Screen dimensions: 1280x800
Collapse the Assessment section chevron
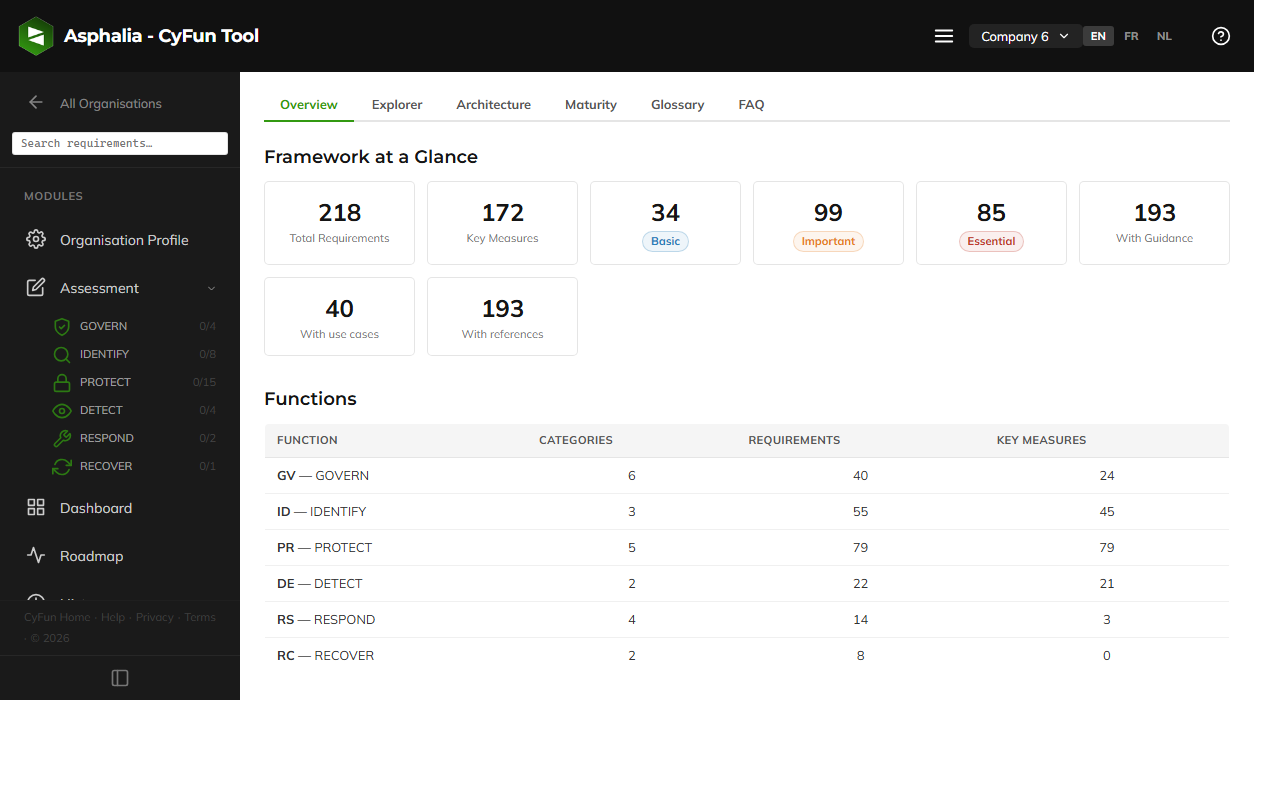pyautogui.click(x=210, y=288)
